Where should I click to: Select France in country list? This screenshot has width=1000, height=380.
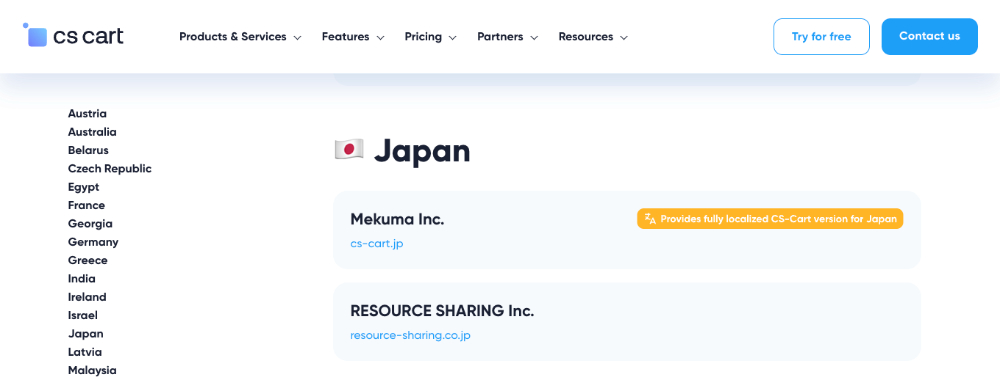[x=87, y=205]
